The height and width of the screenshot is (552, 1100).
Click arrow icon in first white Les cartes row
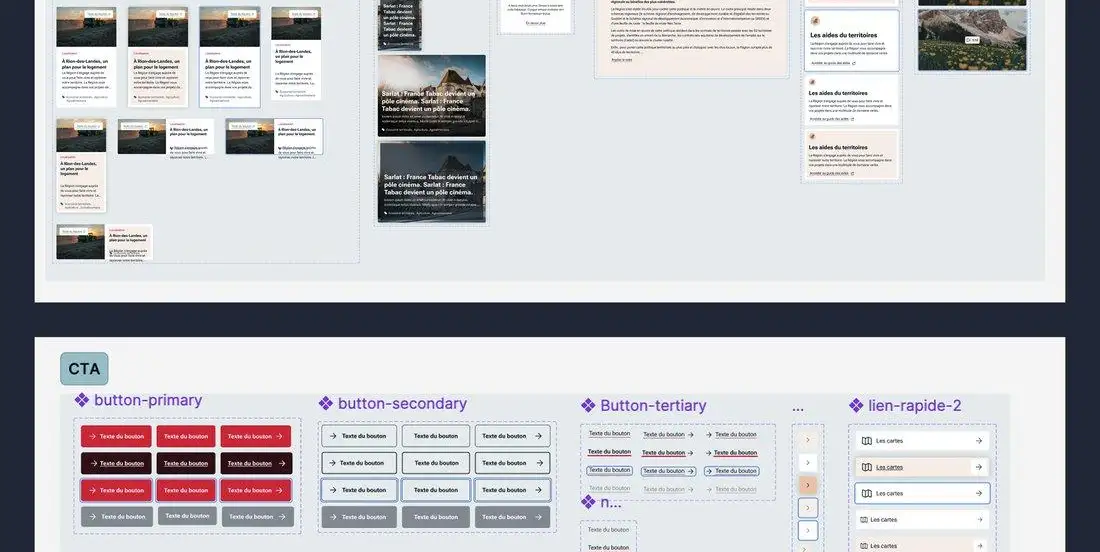click(x=979, y=441)
